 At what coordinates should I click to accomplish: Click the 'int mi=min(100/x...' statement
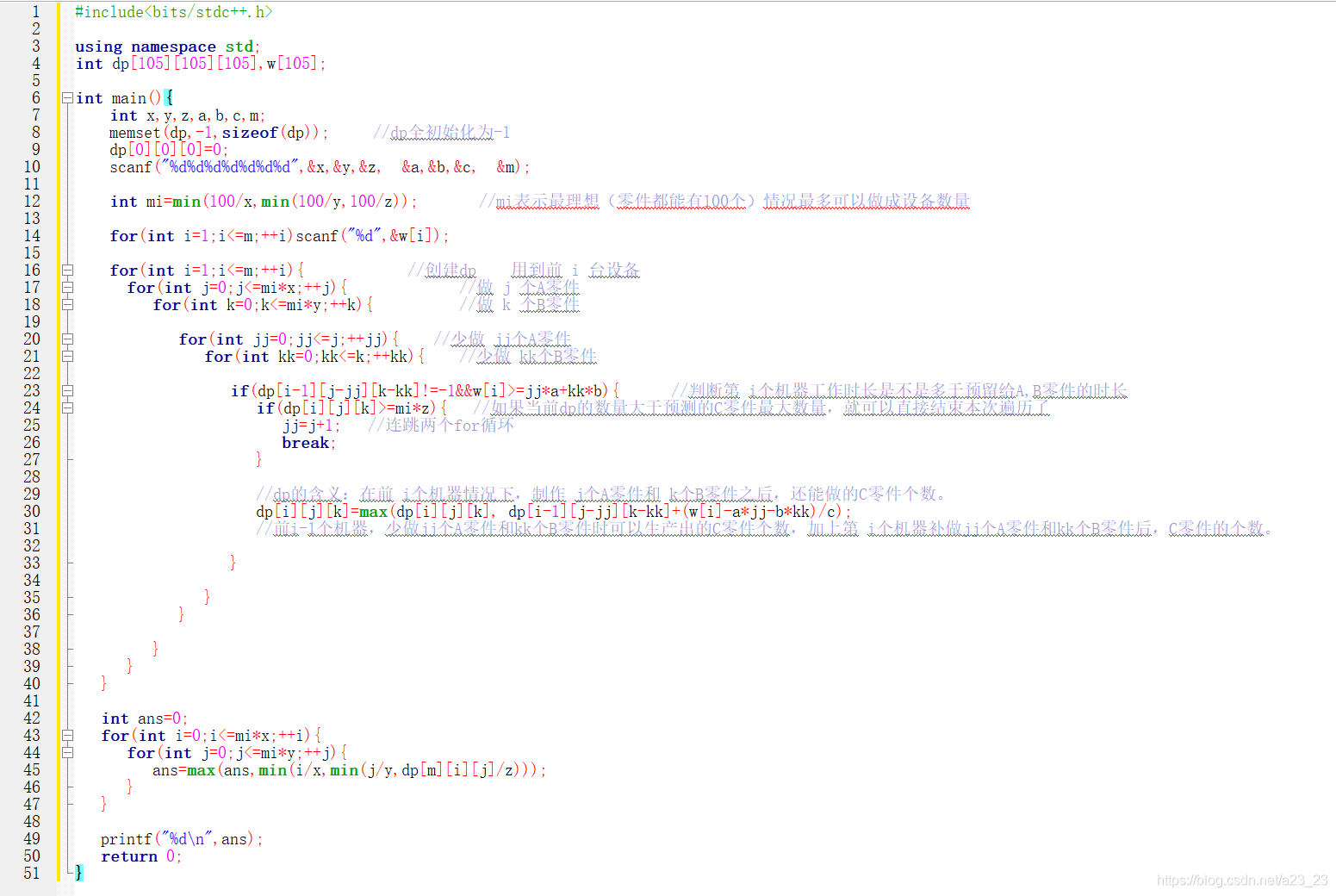pyautogui.click(x=264, y=202)
